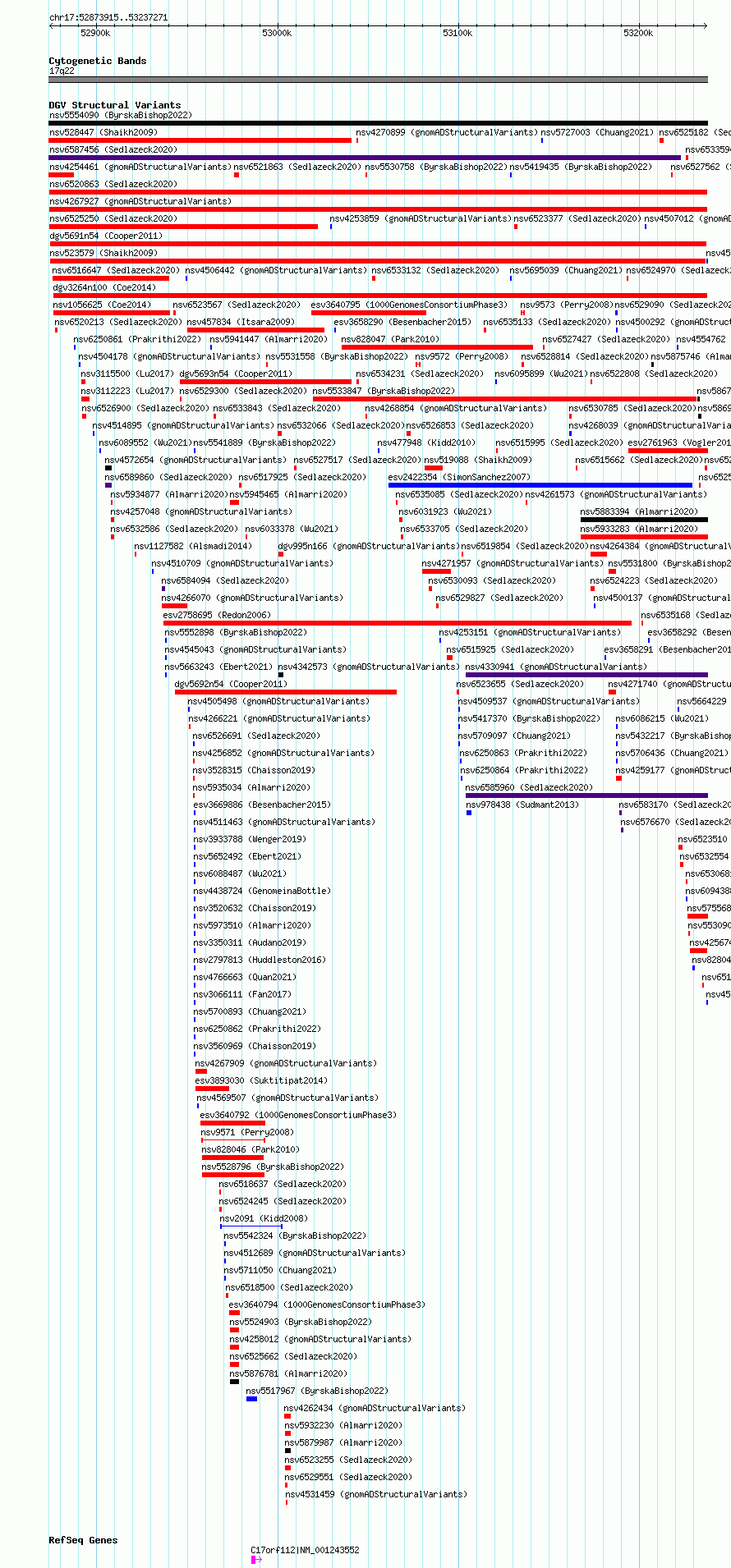
Task: Open variant nsv2797813 (Huddleston2016)
Action: [x=260, y=960]
